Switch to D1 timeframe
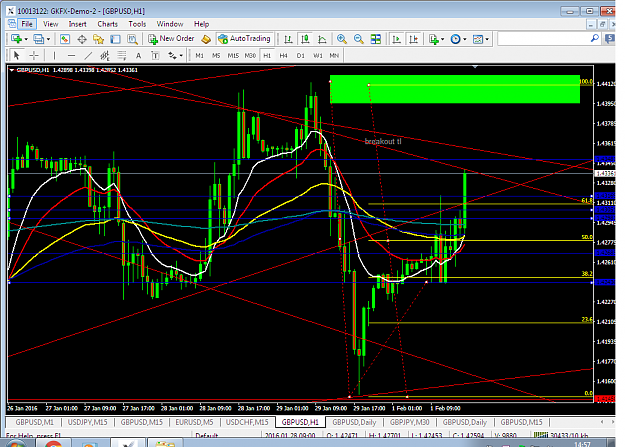The image size is (625, 447). click(301, 55)
